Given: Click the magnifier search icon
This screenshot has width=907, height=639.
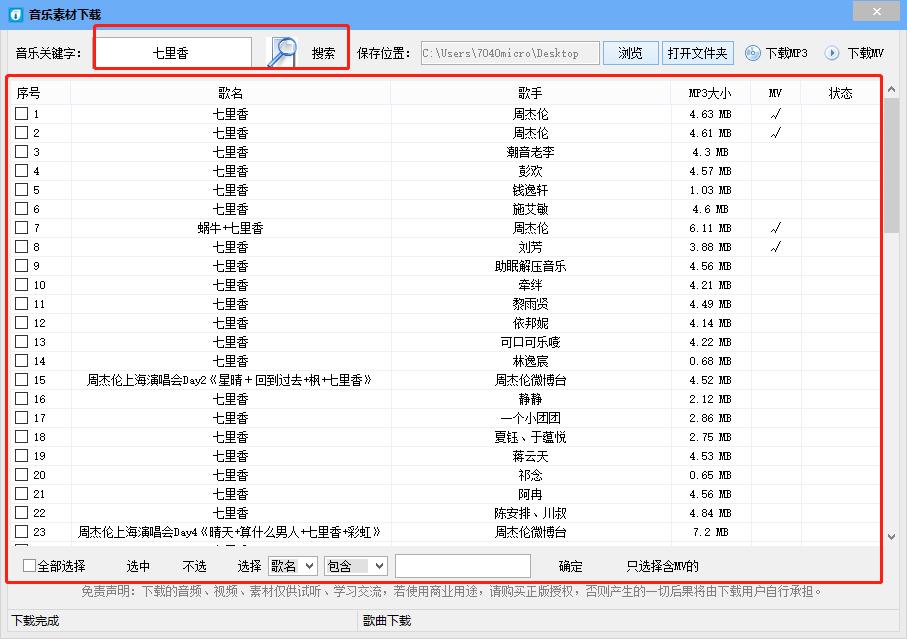Looking at the screenshot, I should pos(283,51).
